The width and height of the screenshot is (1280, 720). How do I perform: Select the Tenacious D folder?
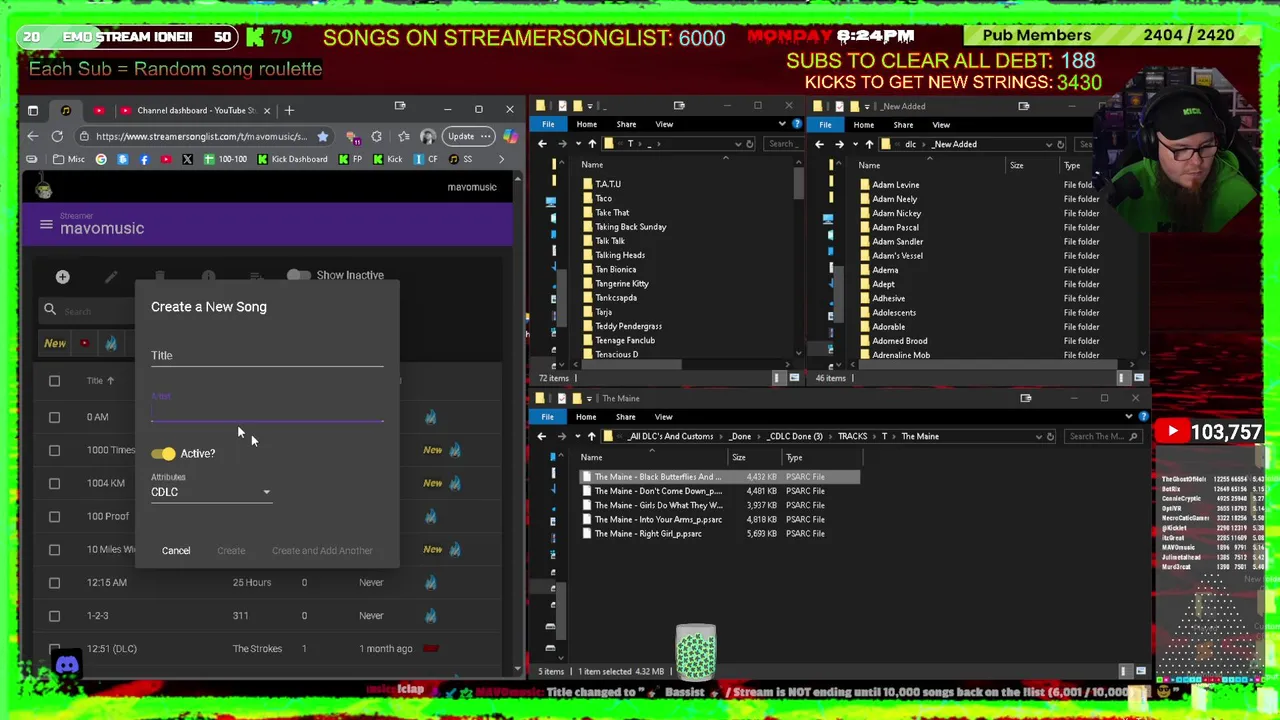click(616, 354)
